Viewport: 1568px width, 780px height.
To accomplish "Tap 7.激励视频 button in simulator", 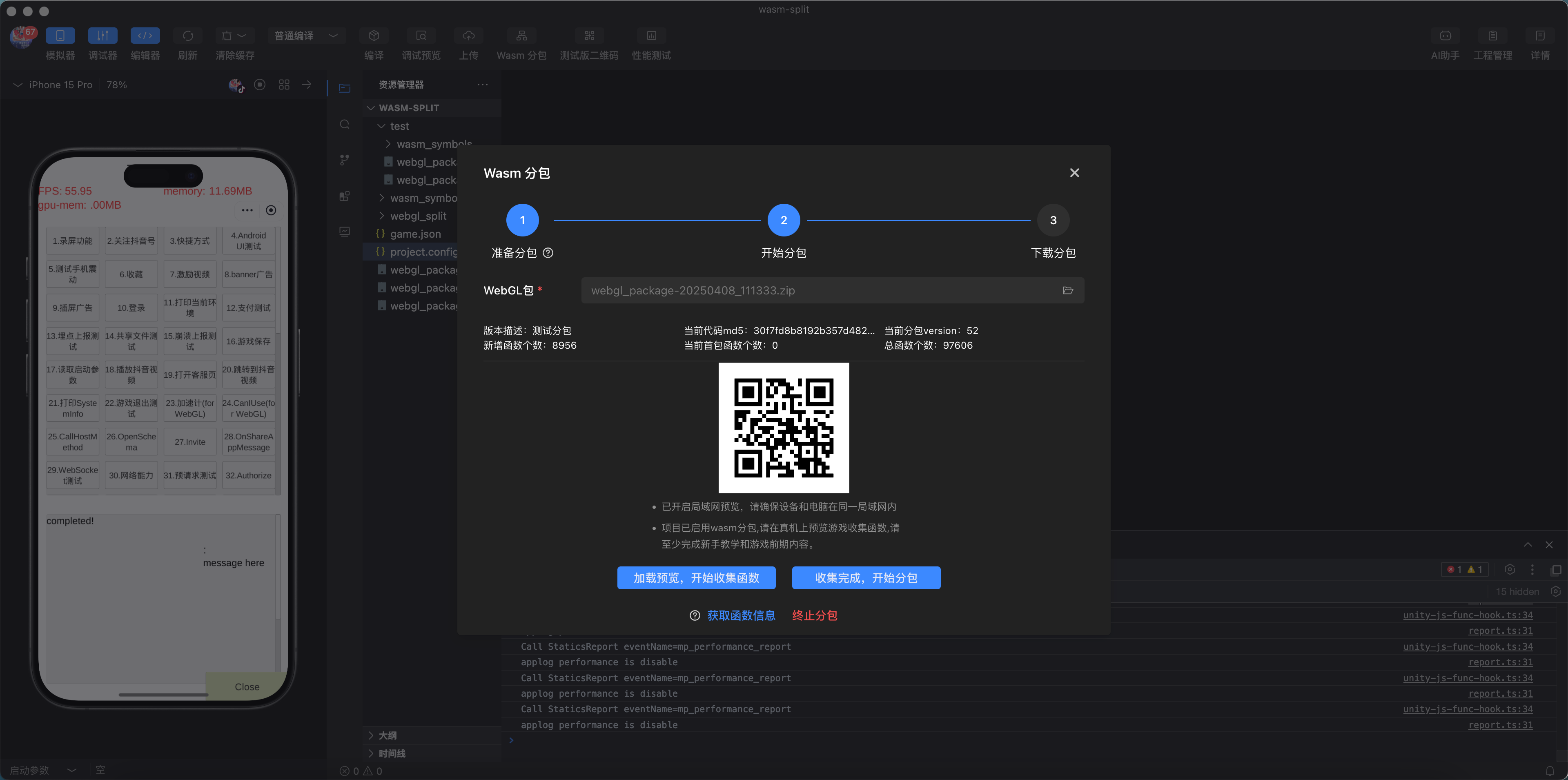I will click(190, 274).
